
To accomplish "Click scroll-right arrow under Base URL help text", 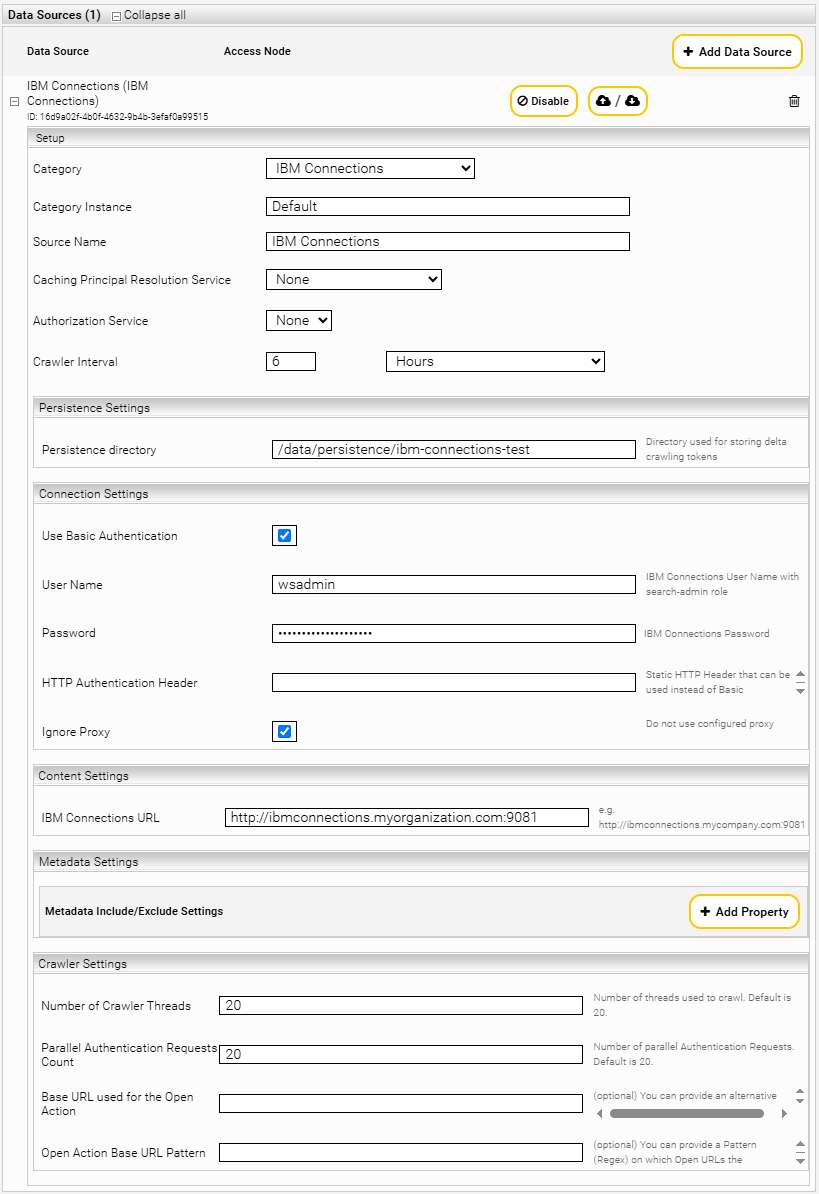I will click(x=785, y=1113).
